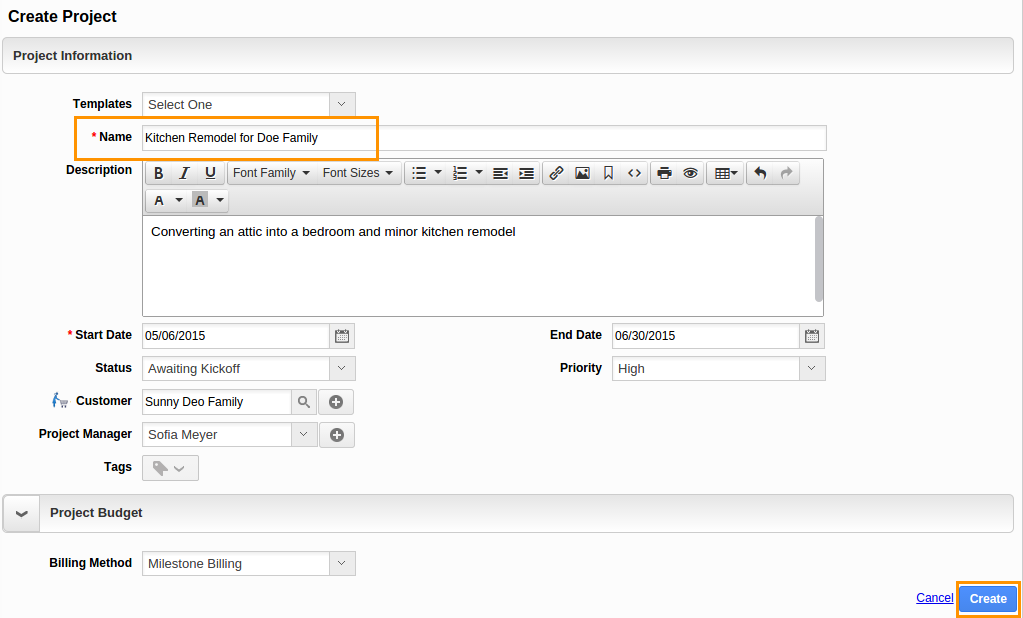Toggle italic formatting in description editor
Screen dimensions: 1023x618
(184, 173)
